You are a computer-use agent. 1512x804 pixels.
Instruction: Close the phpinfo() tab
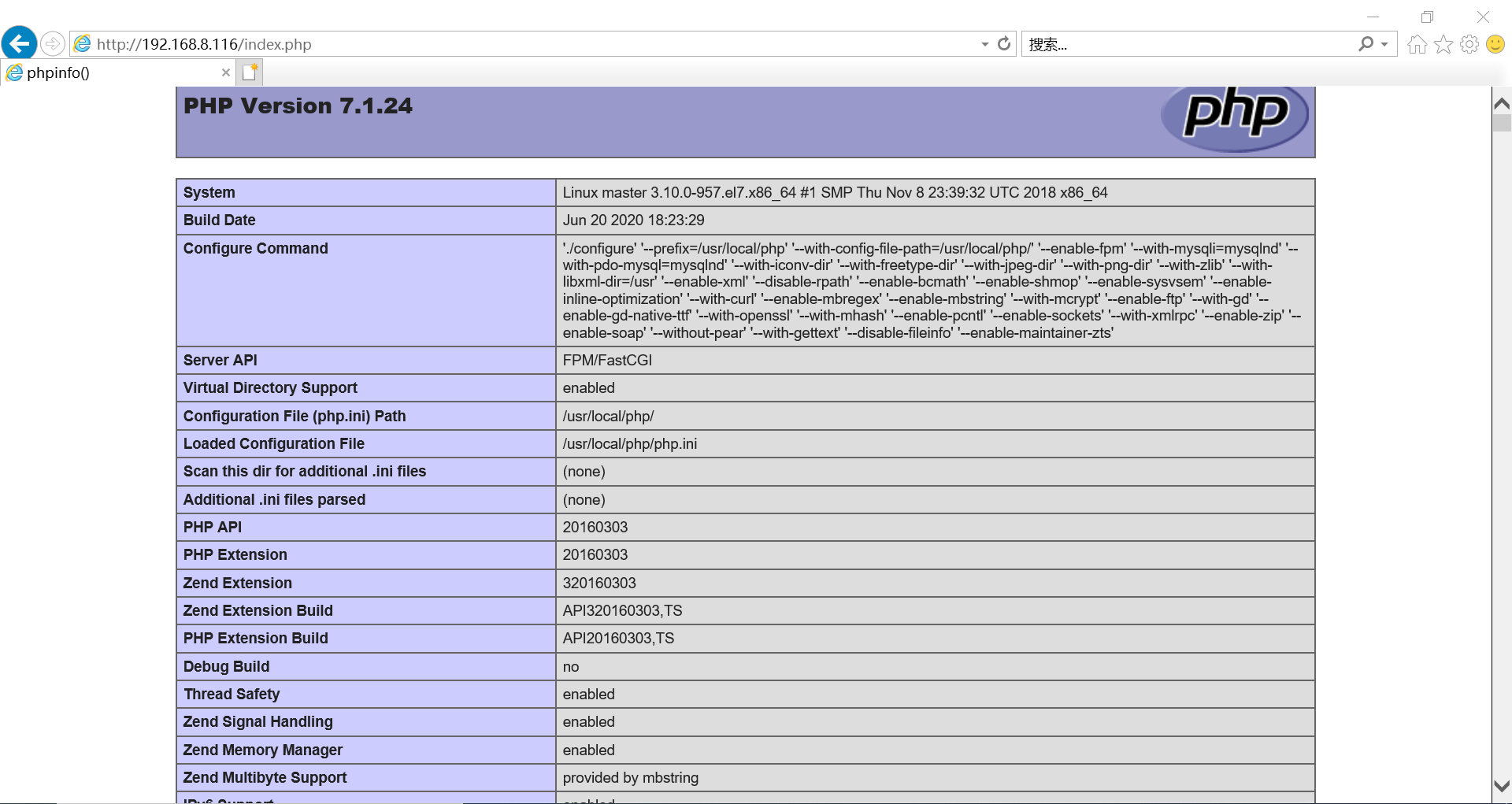226,72
